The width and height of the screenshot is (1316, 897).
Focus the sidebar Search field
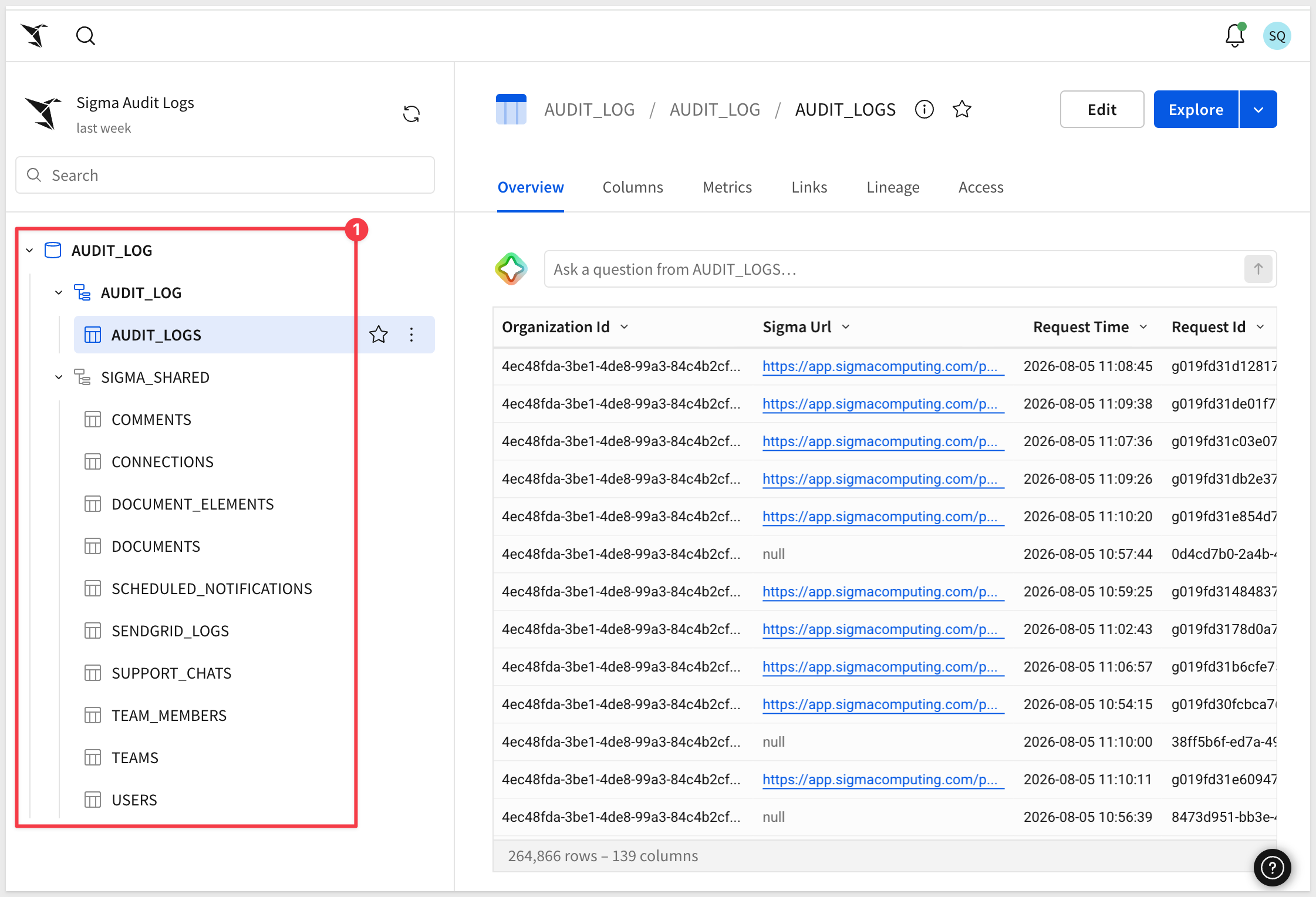pyautogui.click(x=225, y=175)
